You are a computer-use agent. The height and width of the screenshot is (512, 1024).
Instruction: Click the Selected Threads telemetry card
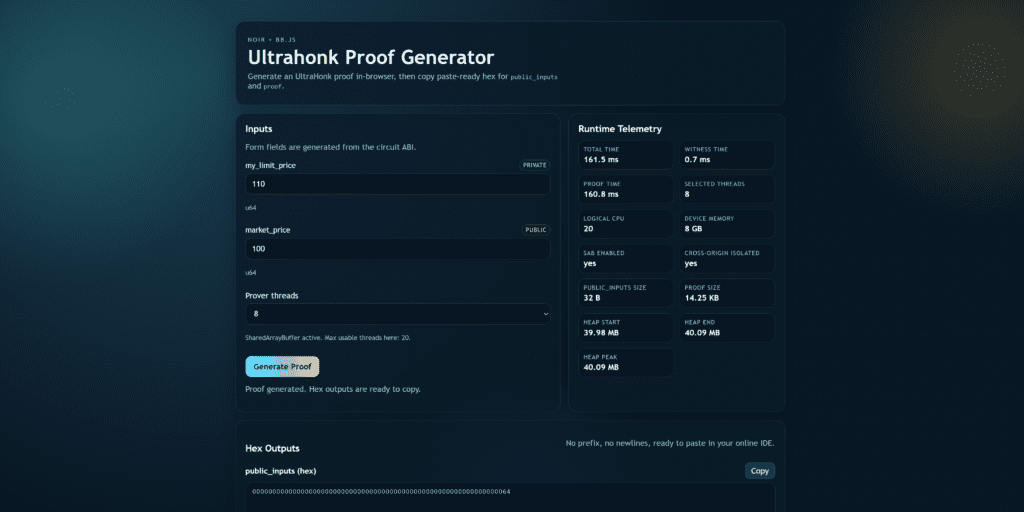(x=726, y=189)
